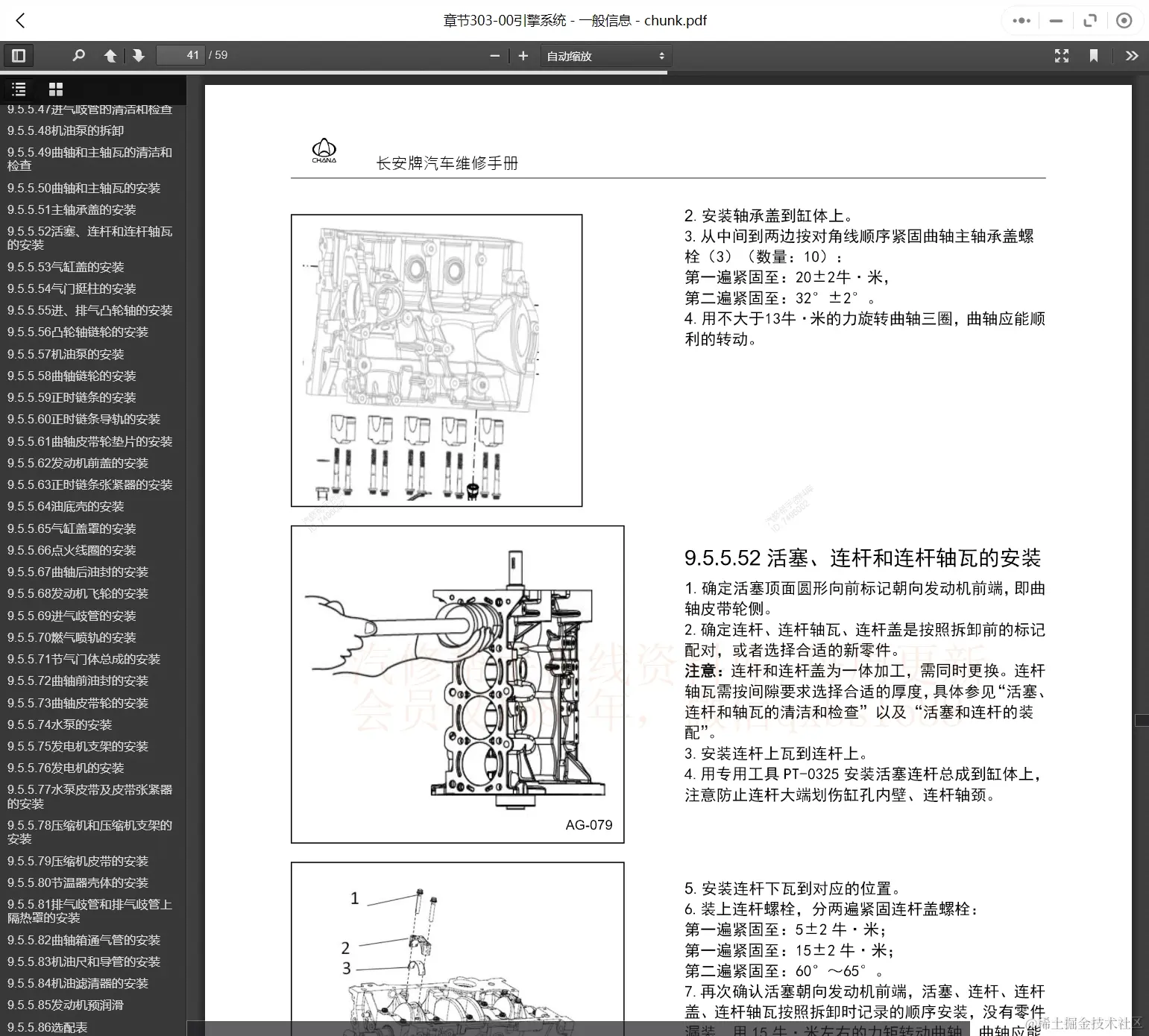The height and width of the screenshot is (1036, 1149).
Task: Select outline link 9.5.5.53气缸盖的安装
Action: 66,267
